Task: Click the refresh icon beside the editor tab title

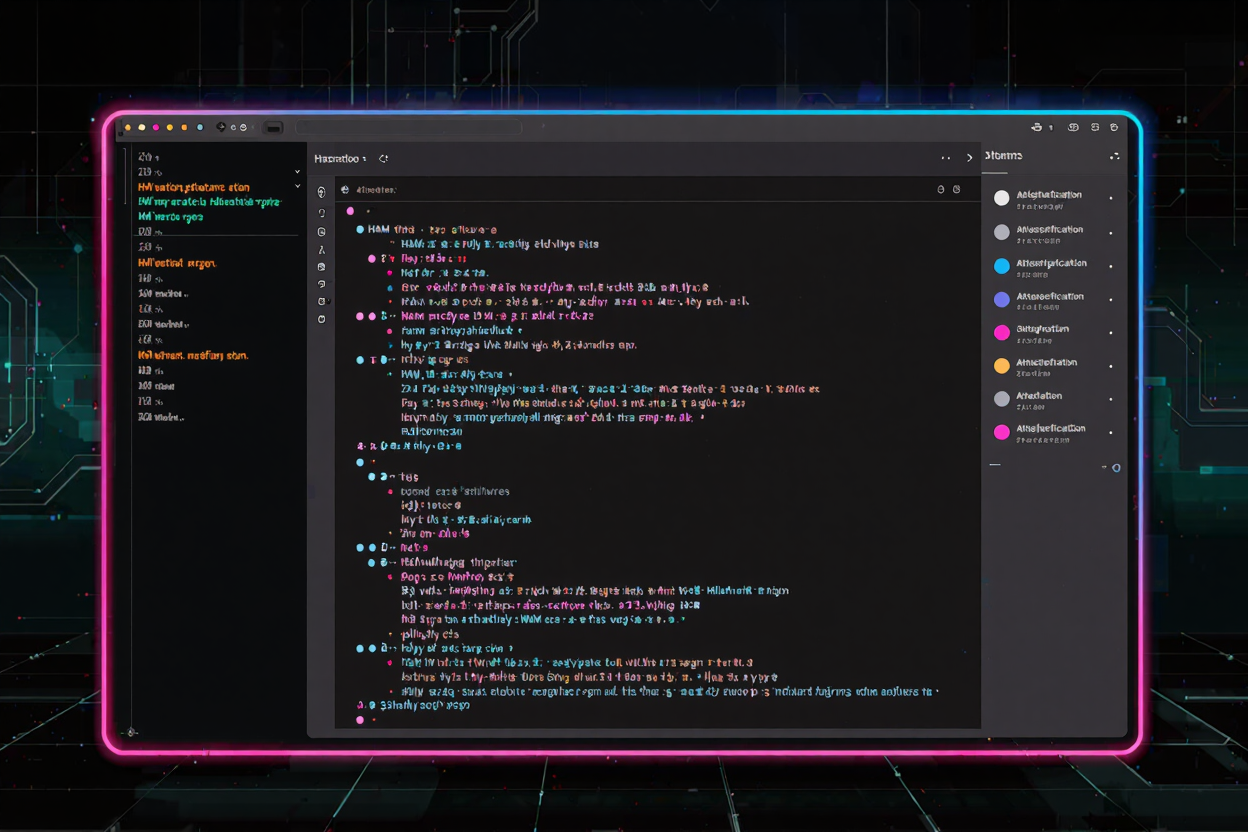Action: [384, 159]
